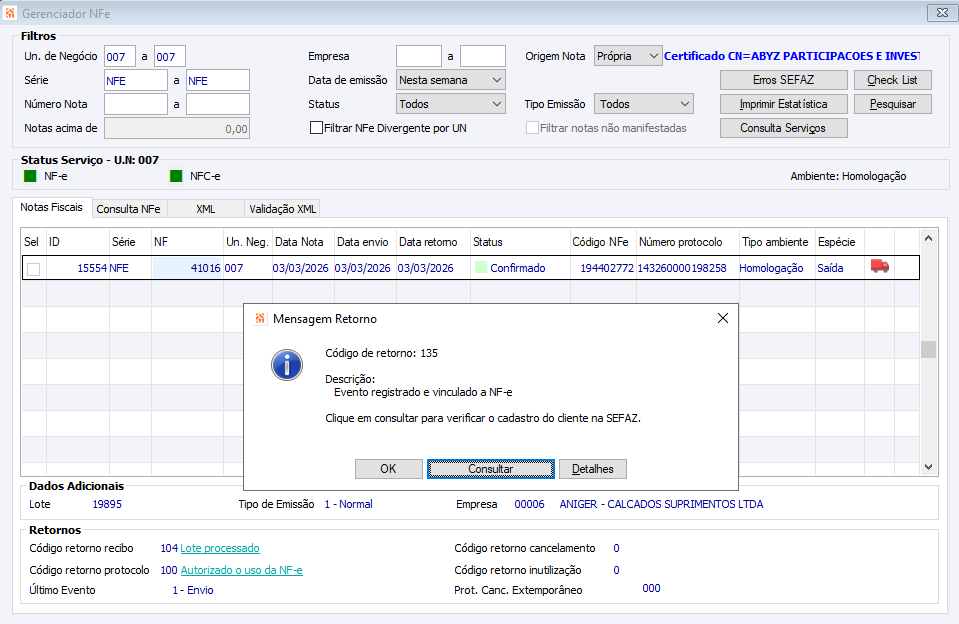Screen dimensions: 959x624
Task: Click the green NF-e service status indicator
Action: [30, 176]
